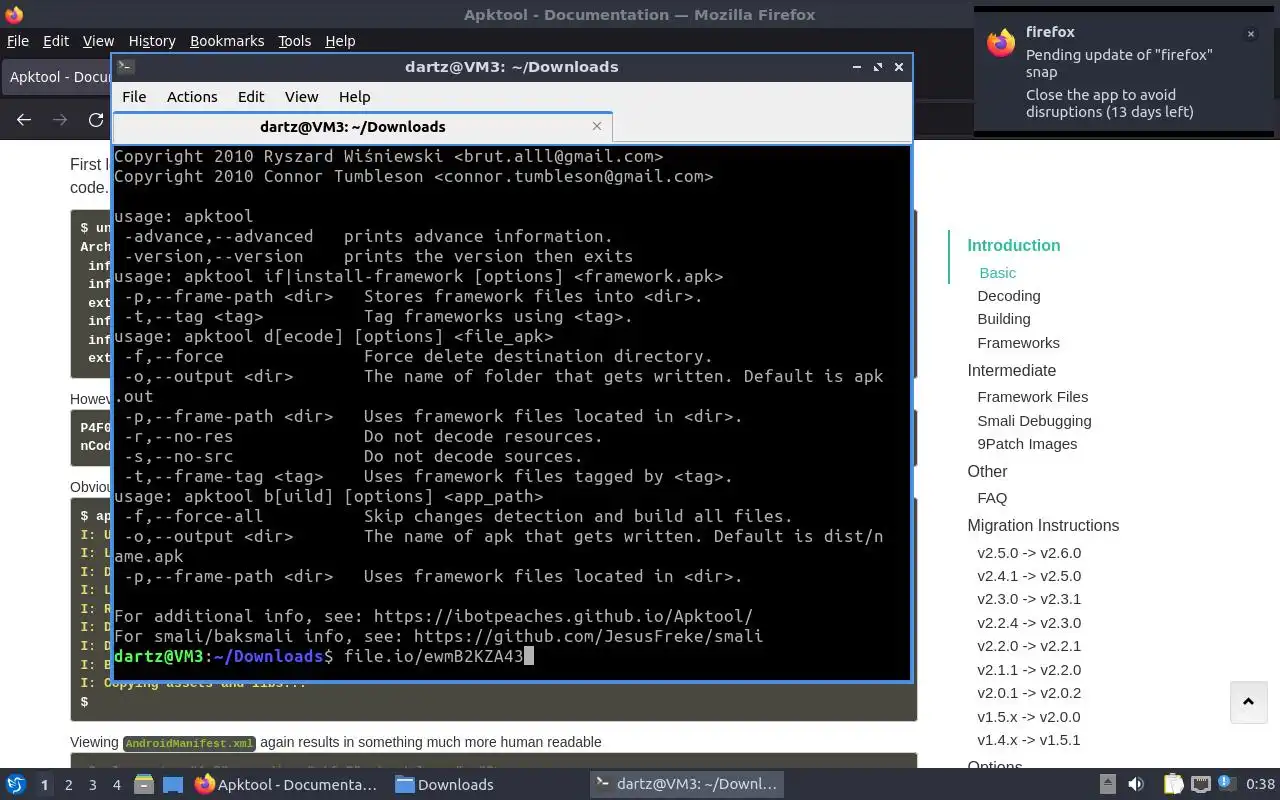
Task: Open v1.4.x -> v1.5.1 migration link
Action: click(1029, 740)
